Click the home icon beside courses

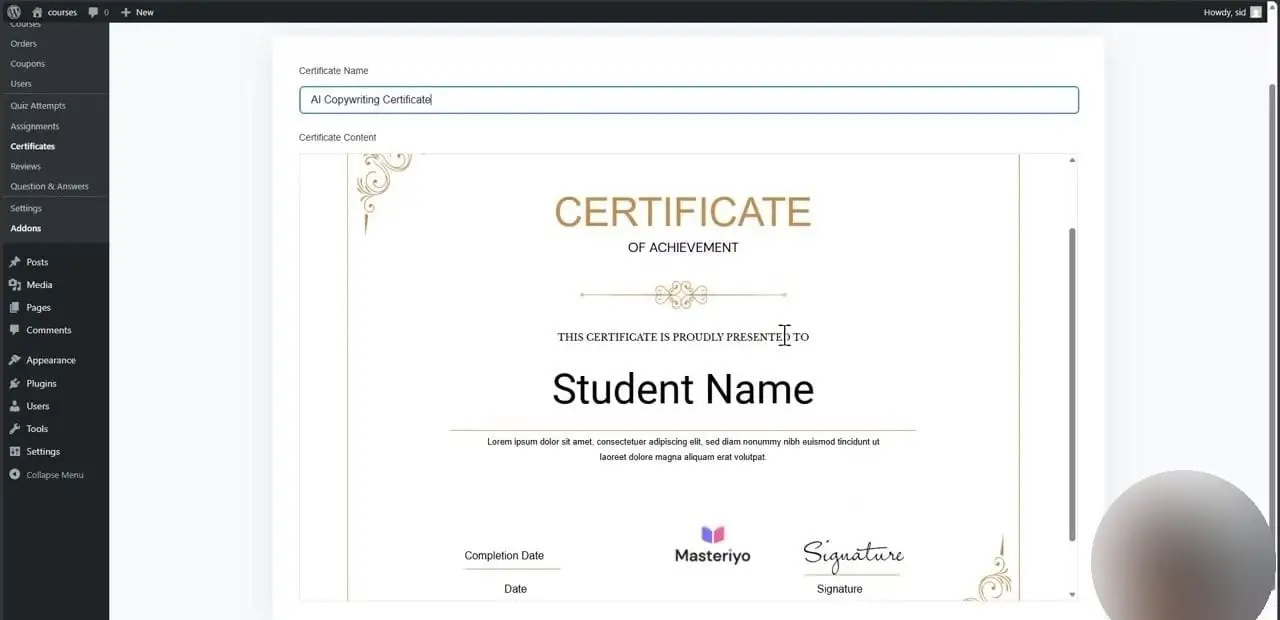click(x=37, y=12)
